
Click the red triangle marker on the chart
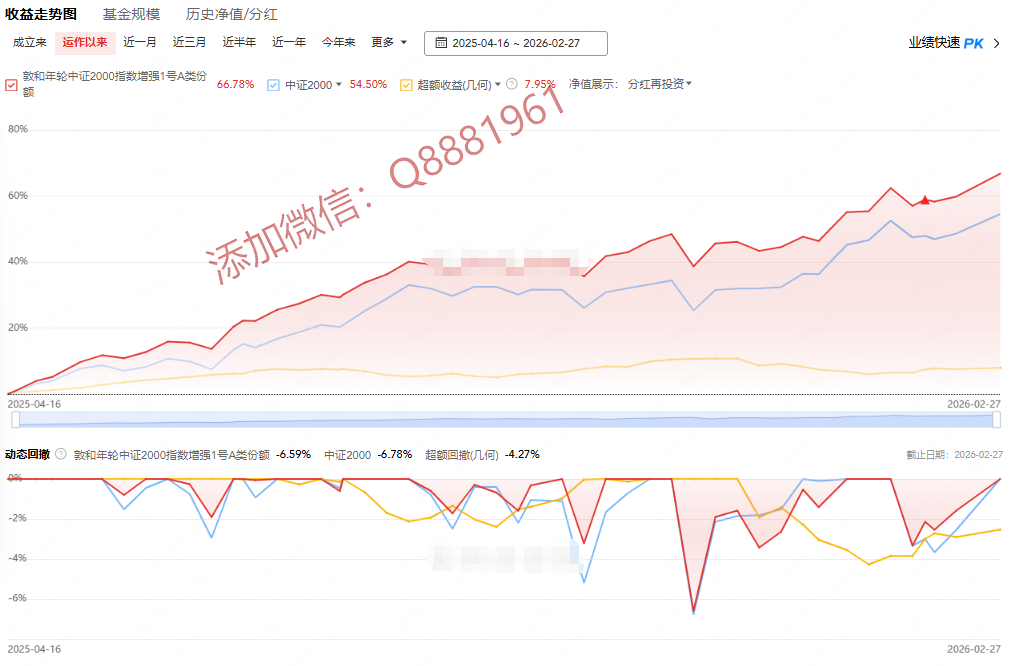point(925,200)
